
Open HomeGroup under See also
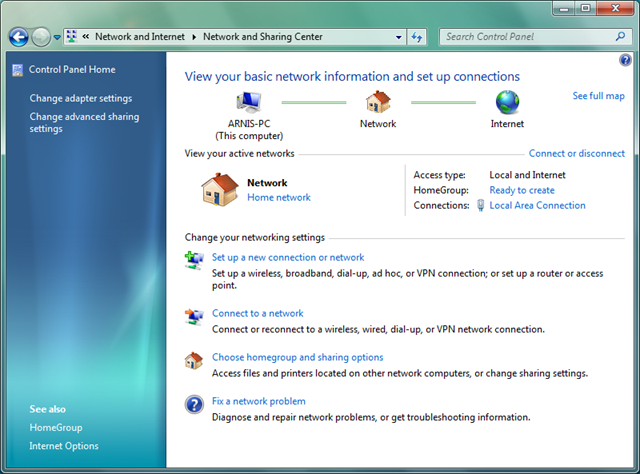tap(56, 428)
